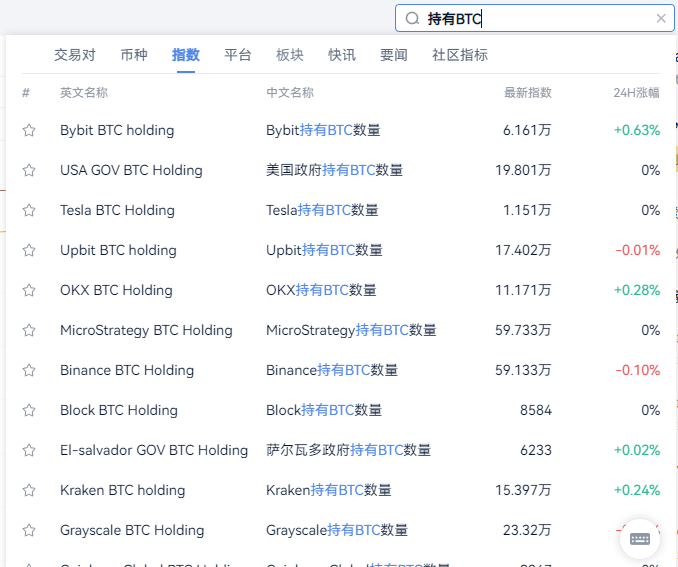This screenshot has width=678, height=567.
Task: Open the 社区指标 tab
Action: coord(460,55)
